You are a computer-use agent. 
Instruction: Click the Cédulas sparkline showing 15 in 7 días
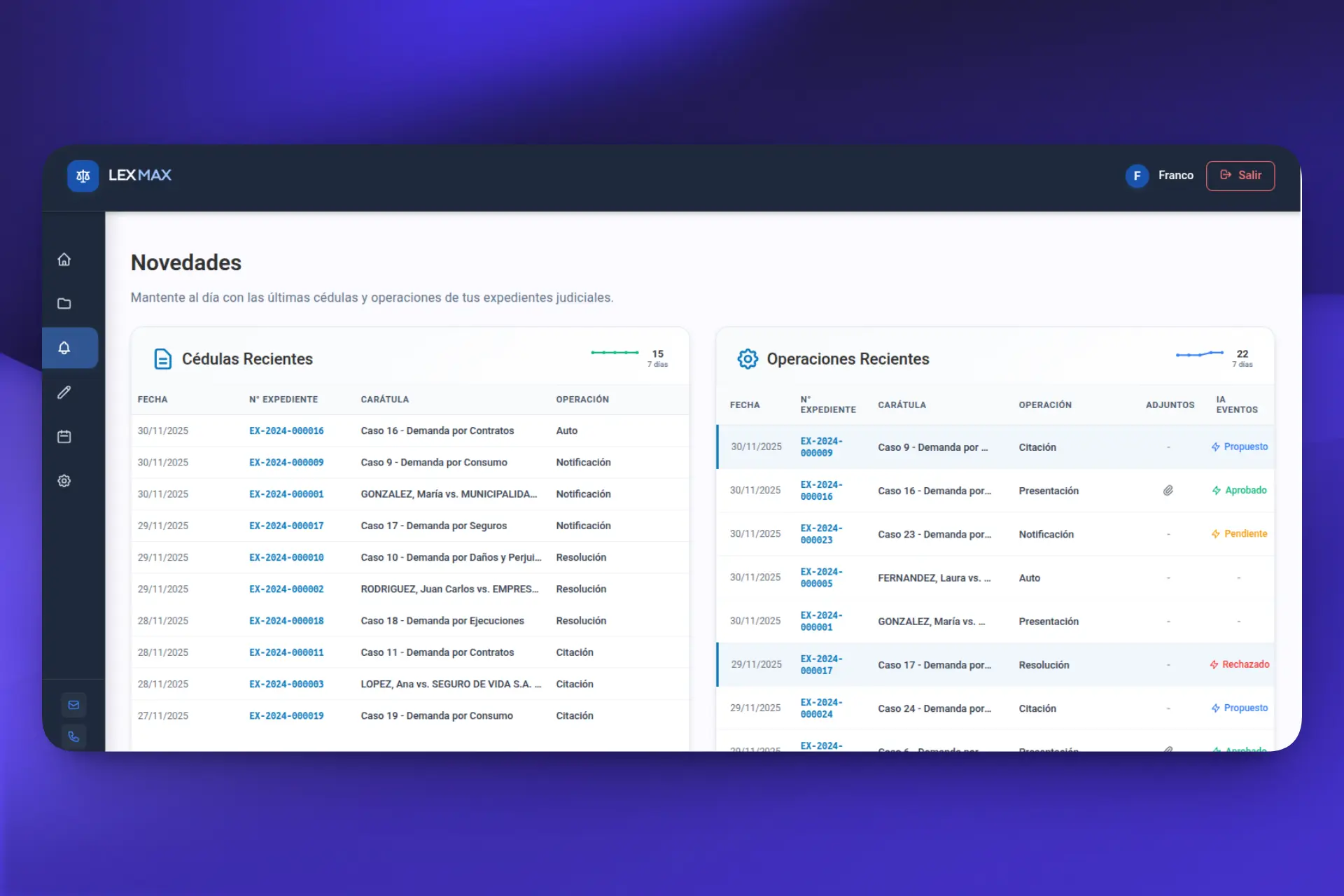[x=615, y=353]
